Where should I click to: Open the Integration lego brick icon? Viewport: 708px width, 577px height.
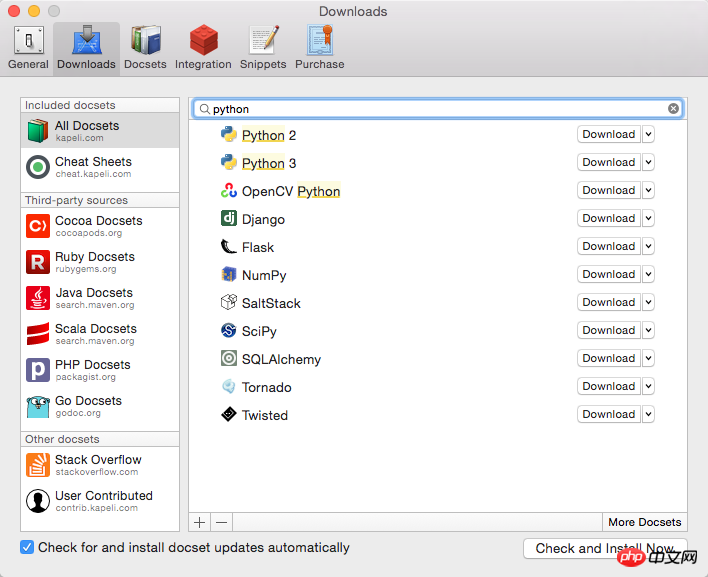click(203, 40)
